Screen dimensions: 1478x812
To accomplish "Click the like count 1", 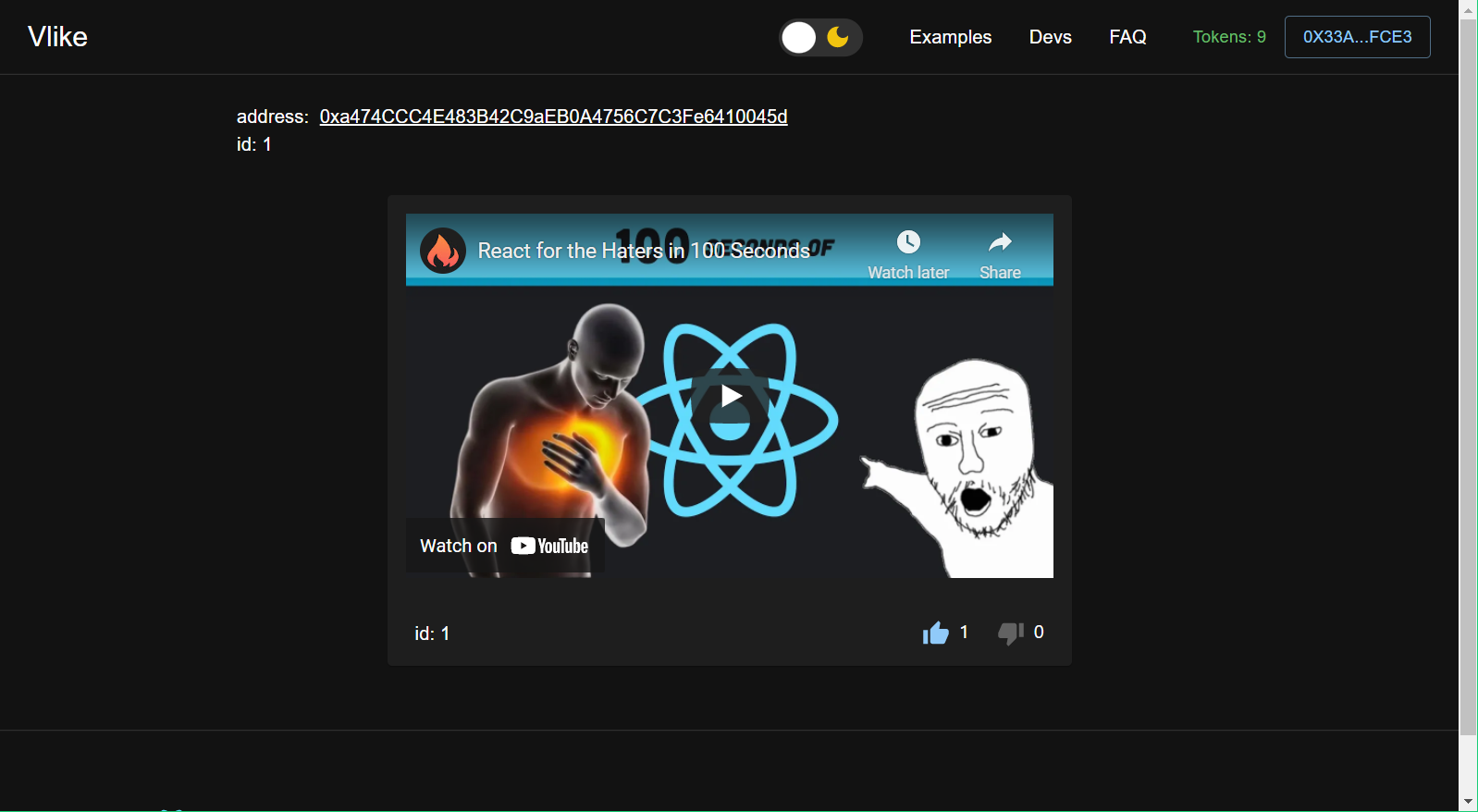I will pos(964,632).
